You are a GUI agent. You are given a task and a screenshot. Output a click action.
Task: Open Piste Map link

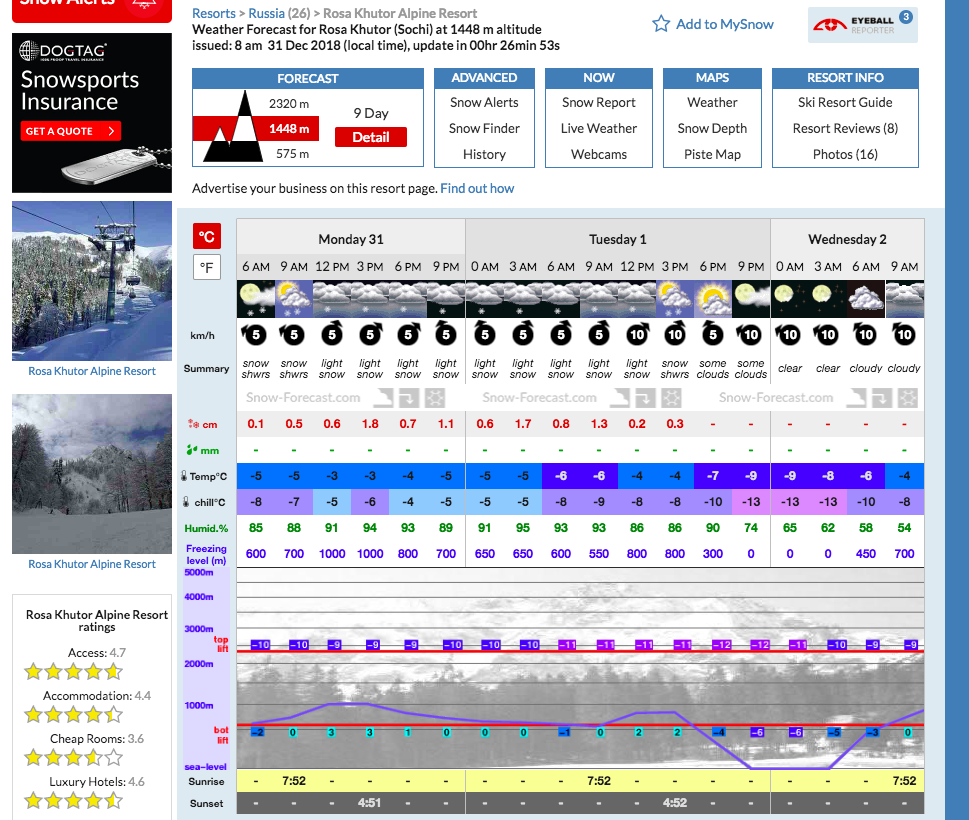click(x=713, y=154)
